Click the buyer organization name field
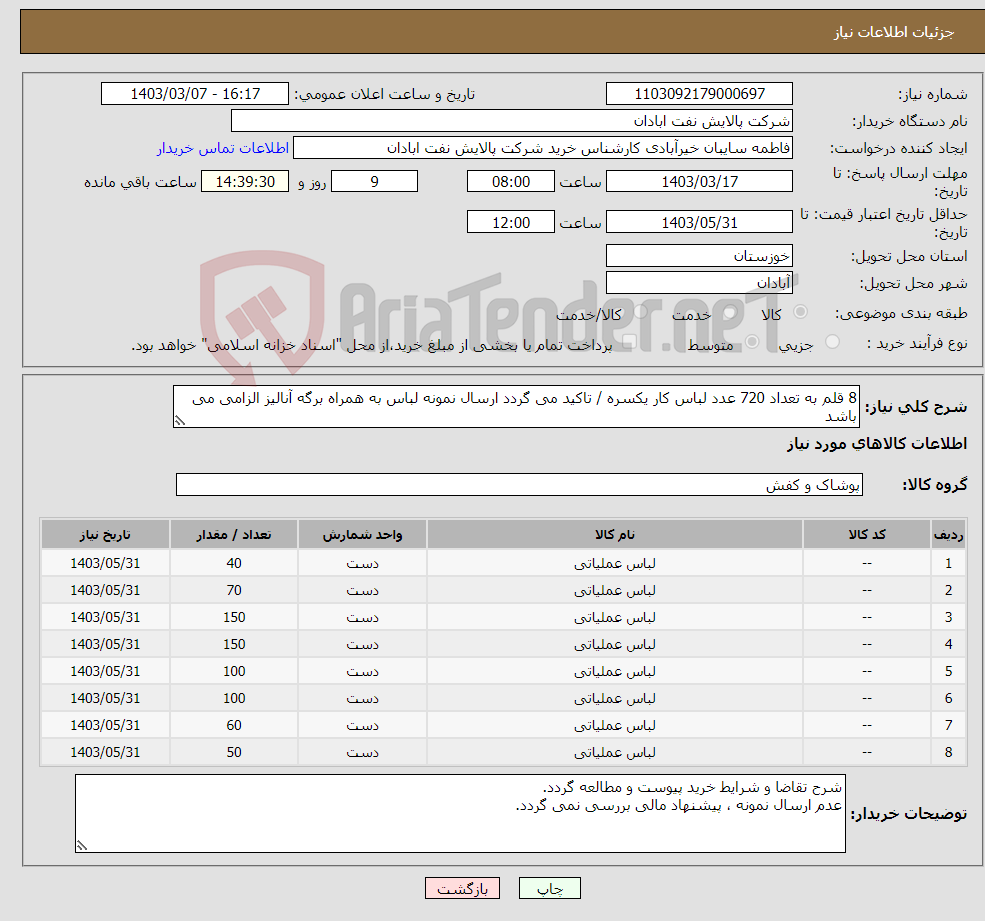This screenshot has height=921, width=985. (x=512, y=121)
